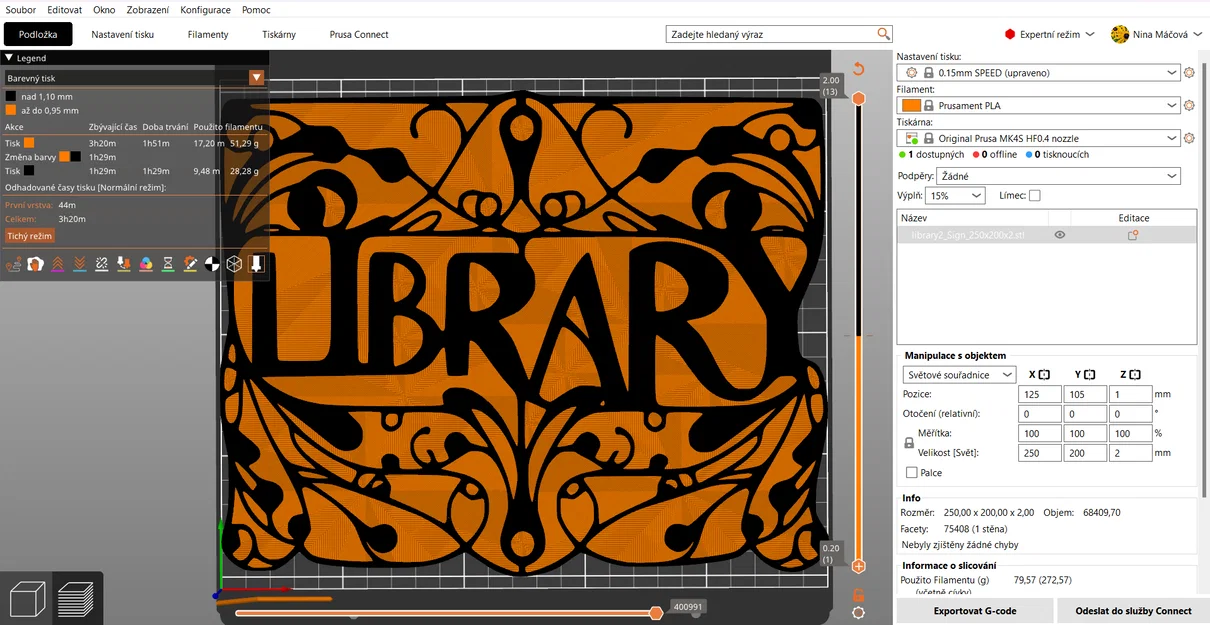Toggle Z axis mirror button
Screen dimensions: 1210x625
point(1134,375)
